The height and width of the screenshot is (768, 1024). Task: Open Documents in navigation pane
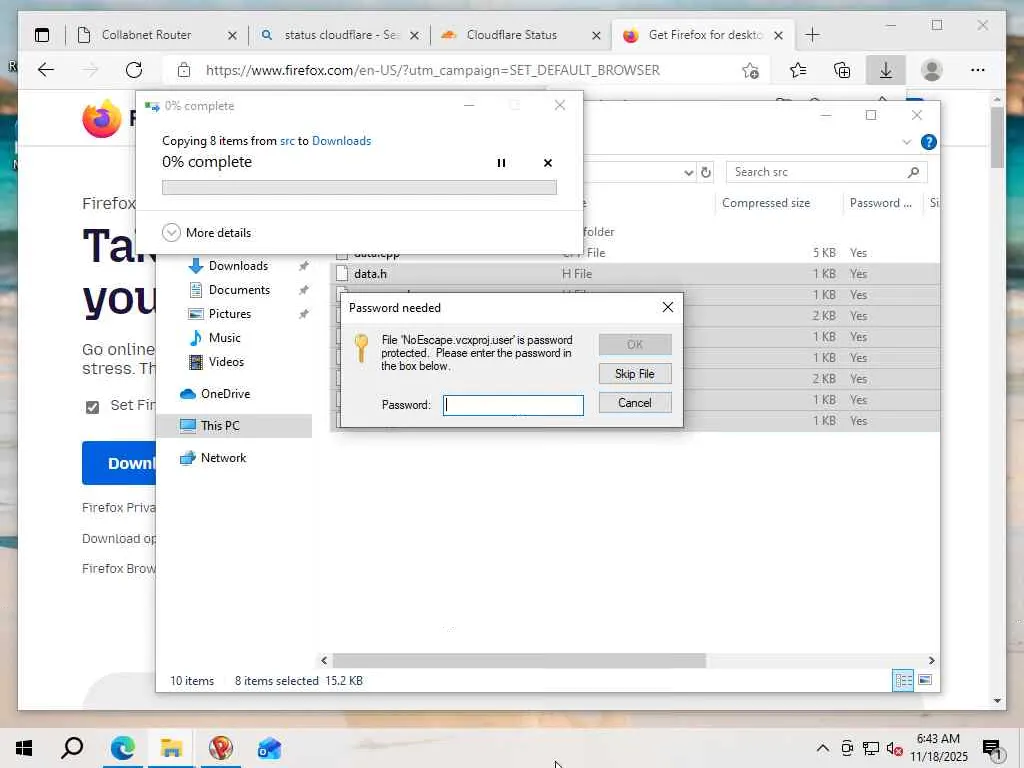coord(239,290)
